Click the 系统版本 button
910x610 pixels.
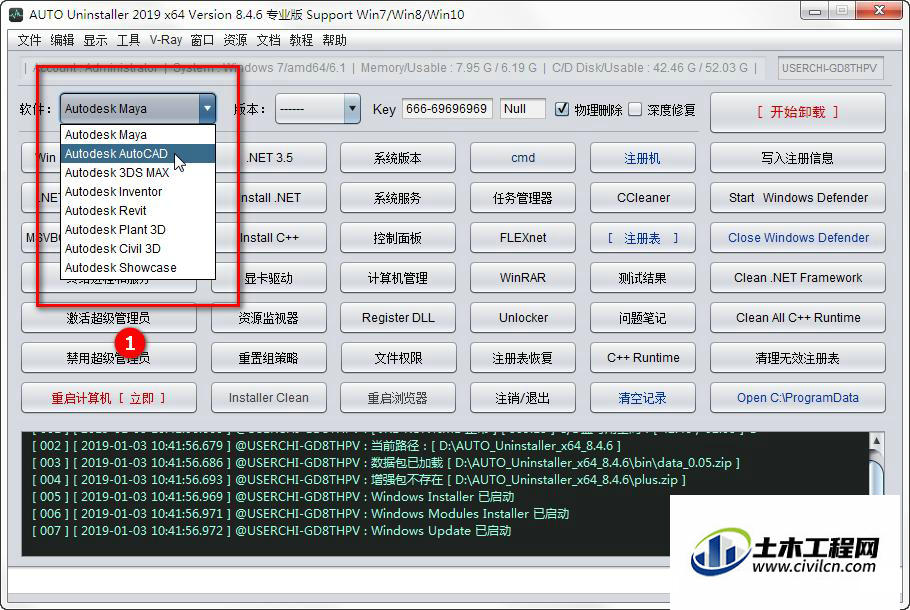[398, 158]
